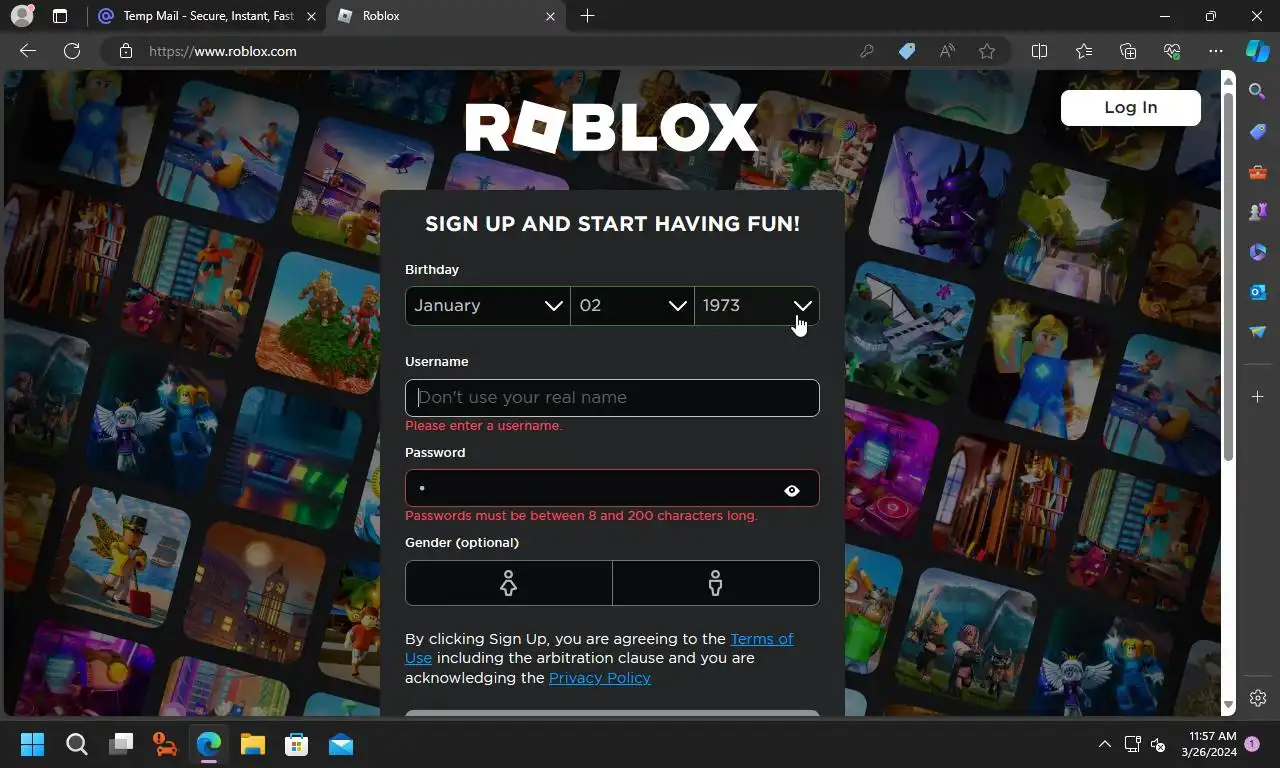The width and height of the screenshot is (1280, 768).
Task: Open the Privacy Policy link
Action: coord(599,677)
